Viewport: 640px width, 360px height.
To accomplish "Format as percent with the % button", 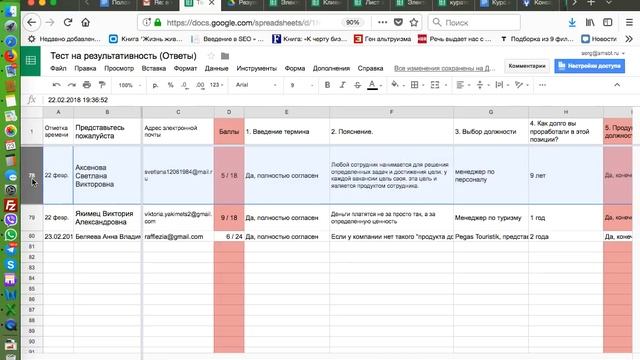I will tap(170, 85).
